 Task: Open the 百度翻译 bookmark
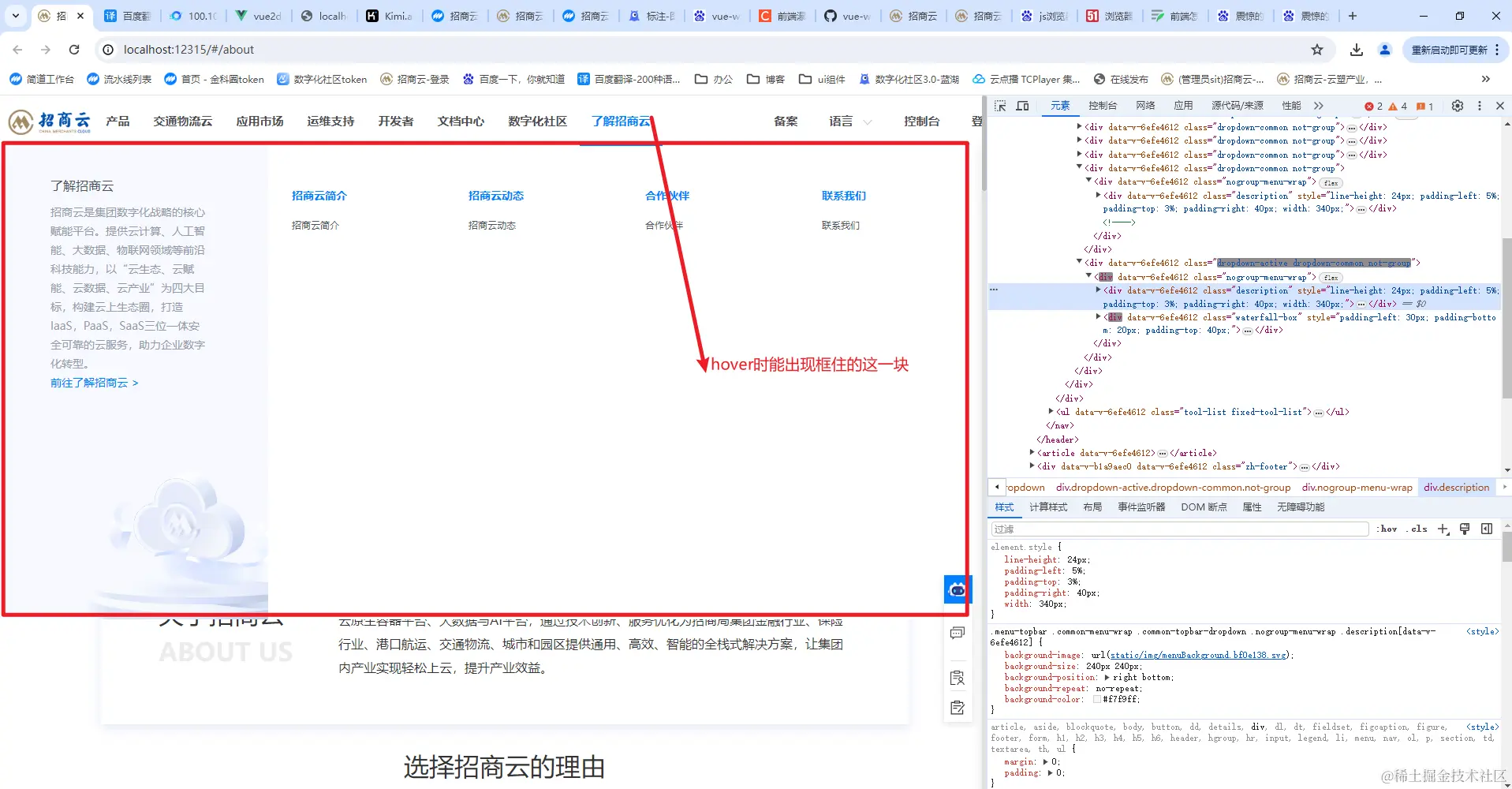[x=629, y=79]
